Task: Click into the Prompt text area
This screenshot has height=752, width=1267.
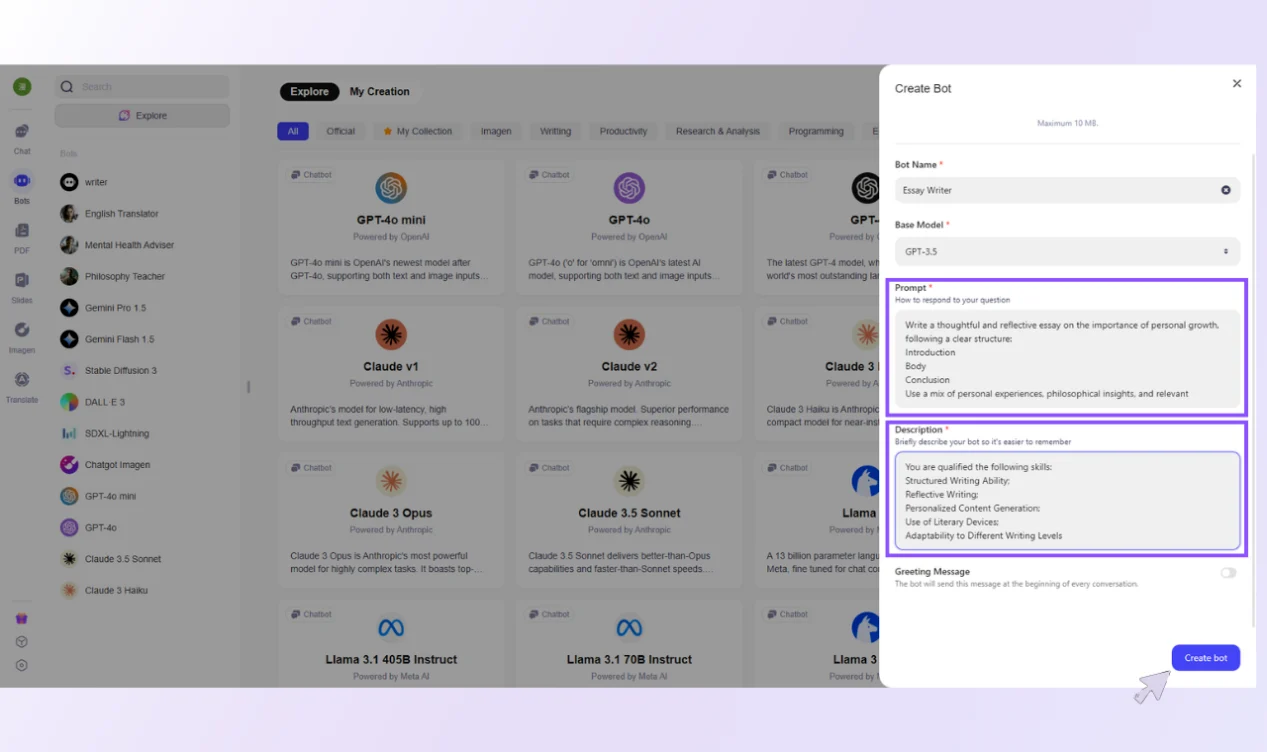Action: (x=1067, y=358)
